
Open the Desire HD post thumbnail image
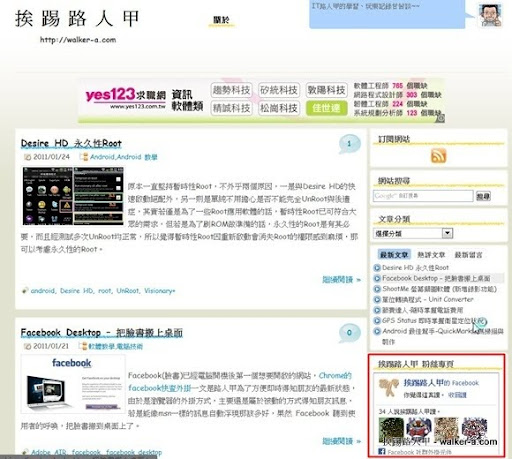click(73, 196)
